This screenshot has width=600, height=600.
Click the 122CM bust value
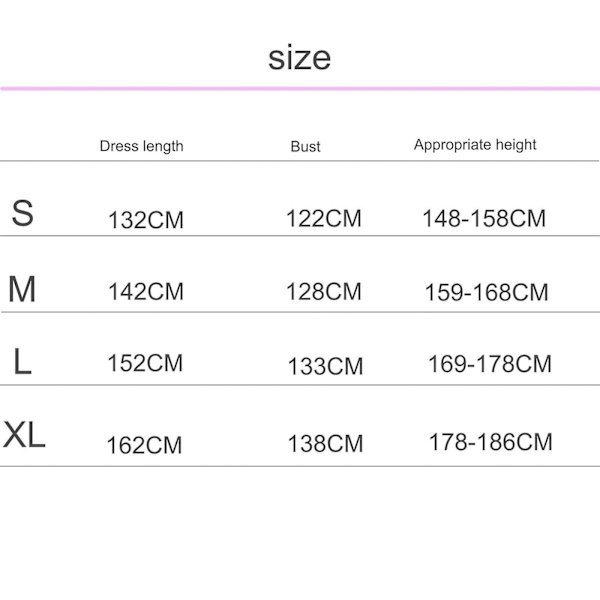[324, 218]
